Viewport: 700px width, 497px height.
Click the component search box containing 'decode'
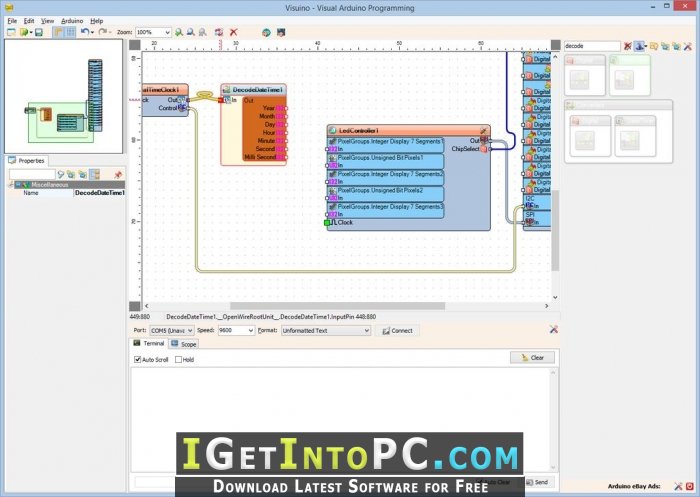pos(592,46)
